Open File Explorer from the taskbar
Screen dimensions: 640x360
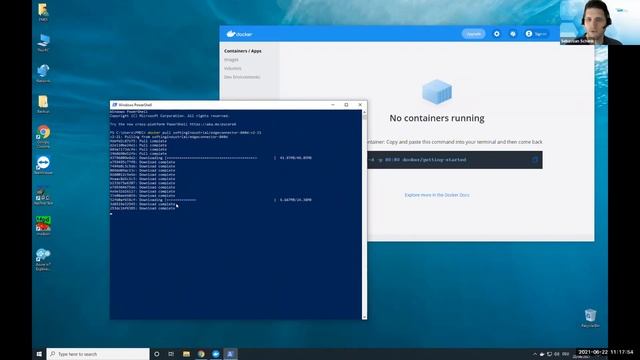point(187,354)
